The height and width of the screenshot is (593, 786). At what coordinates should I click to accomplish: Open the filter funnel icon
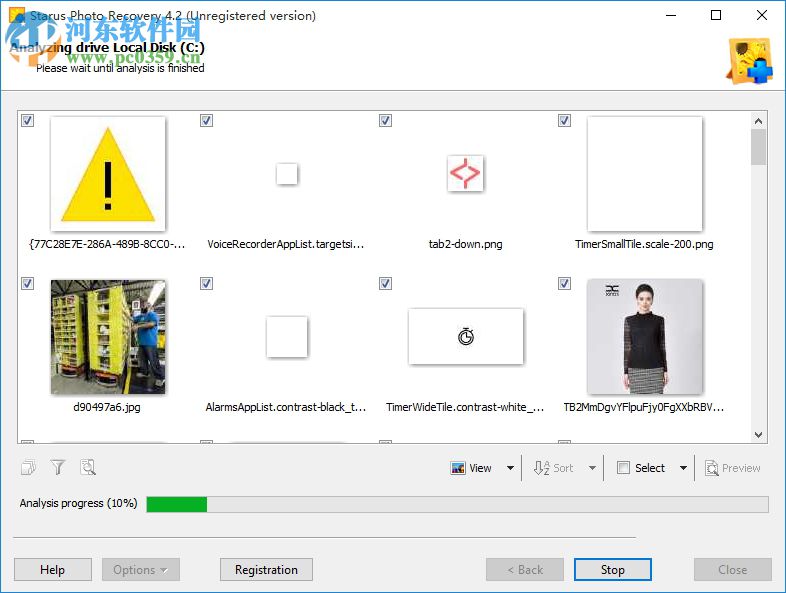(x=58, y=468)
